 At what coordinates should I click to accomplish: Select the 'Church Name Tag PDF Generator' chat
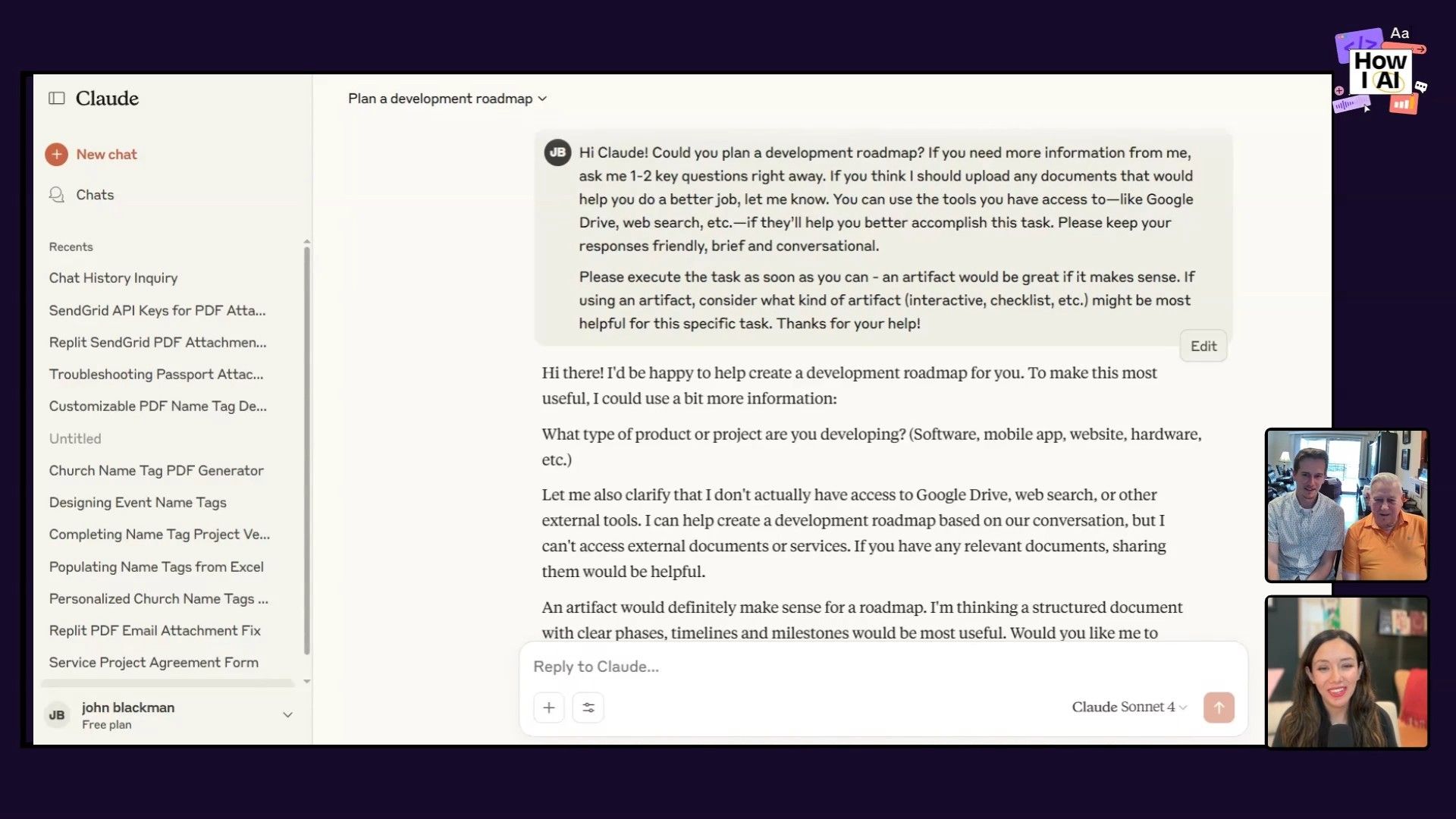click(x=156, y=471)
